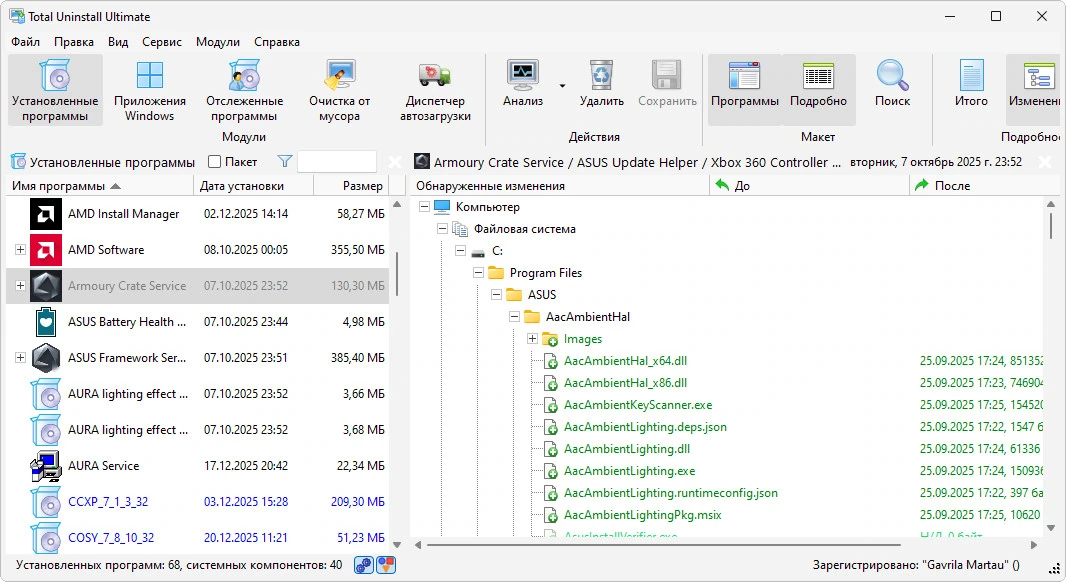Click the filter funnel icon
This screenshot has height=582, width=1066.
[x=285, y=162]
